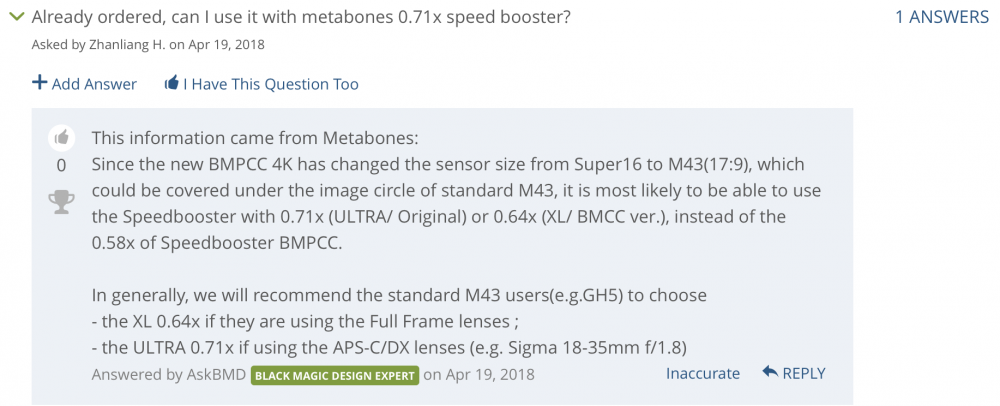
Task: Open the AskBMD answerer name
Action: [x=216, y=374]
